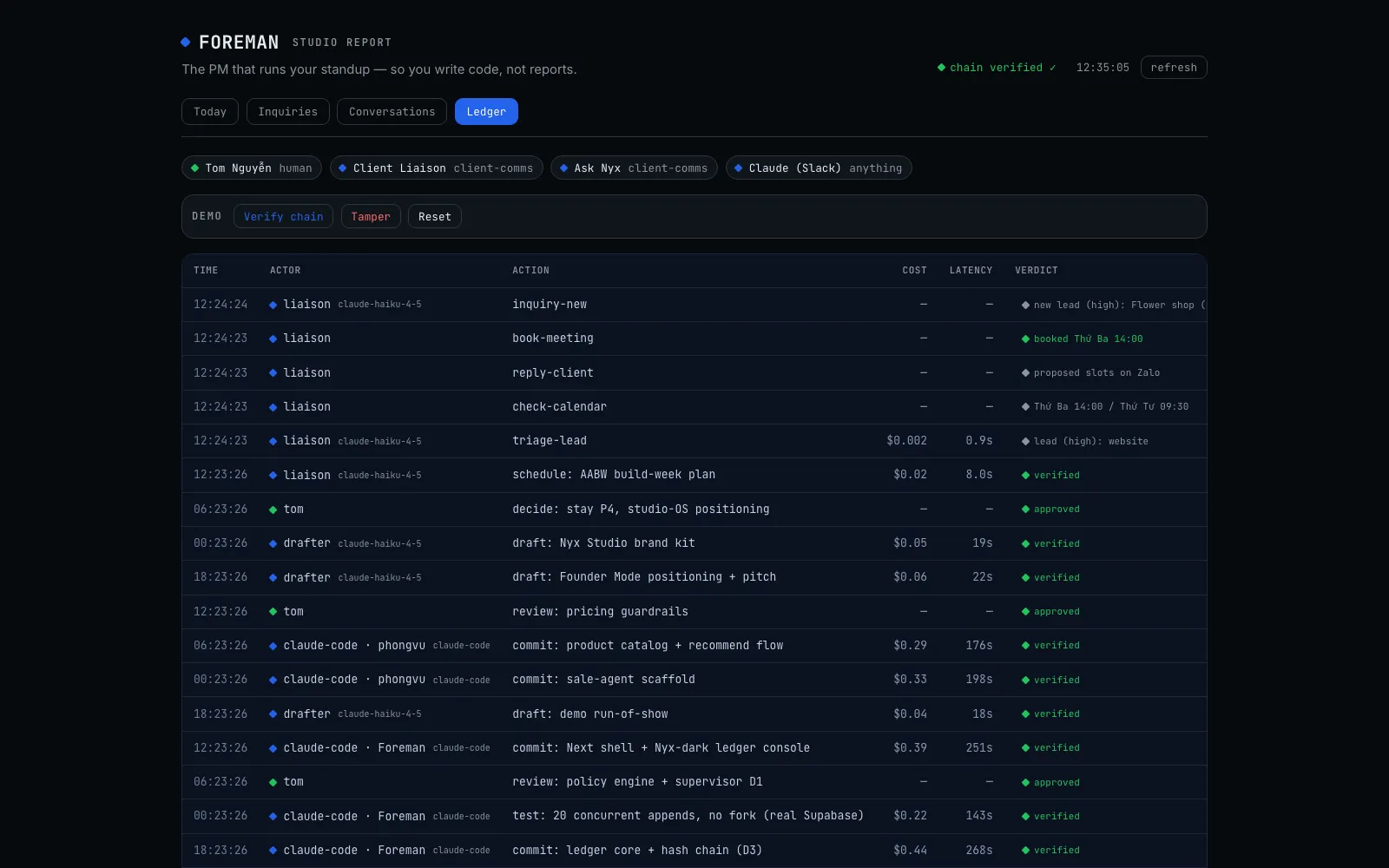Click the COST column header

coord(914,271)
